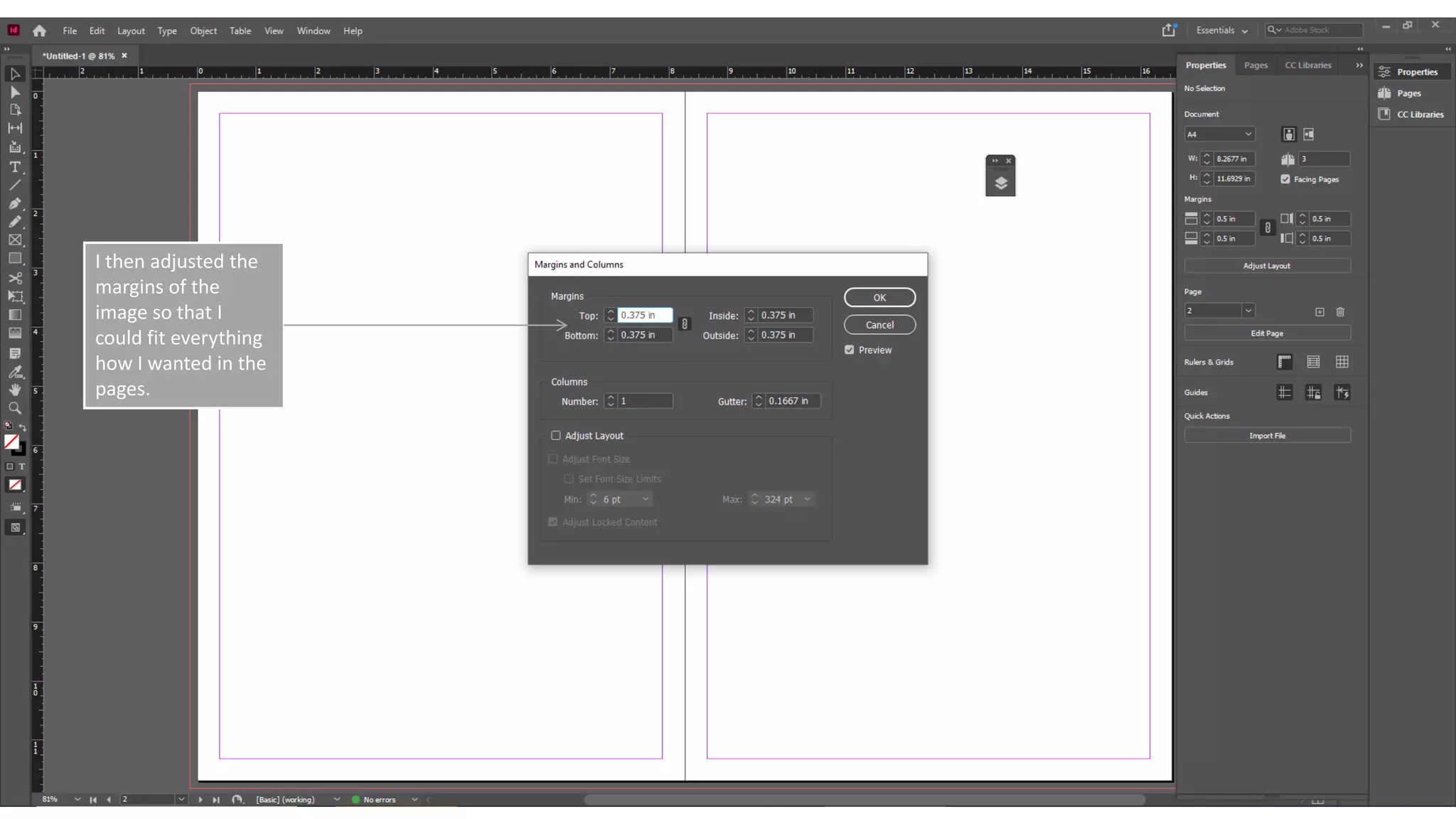The width and height of the screenshot is (1456, 819).
Task: Switch to the Pages panel tab
Action: 1256,65
